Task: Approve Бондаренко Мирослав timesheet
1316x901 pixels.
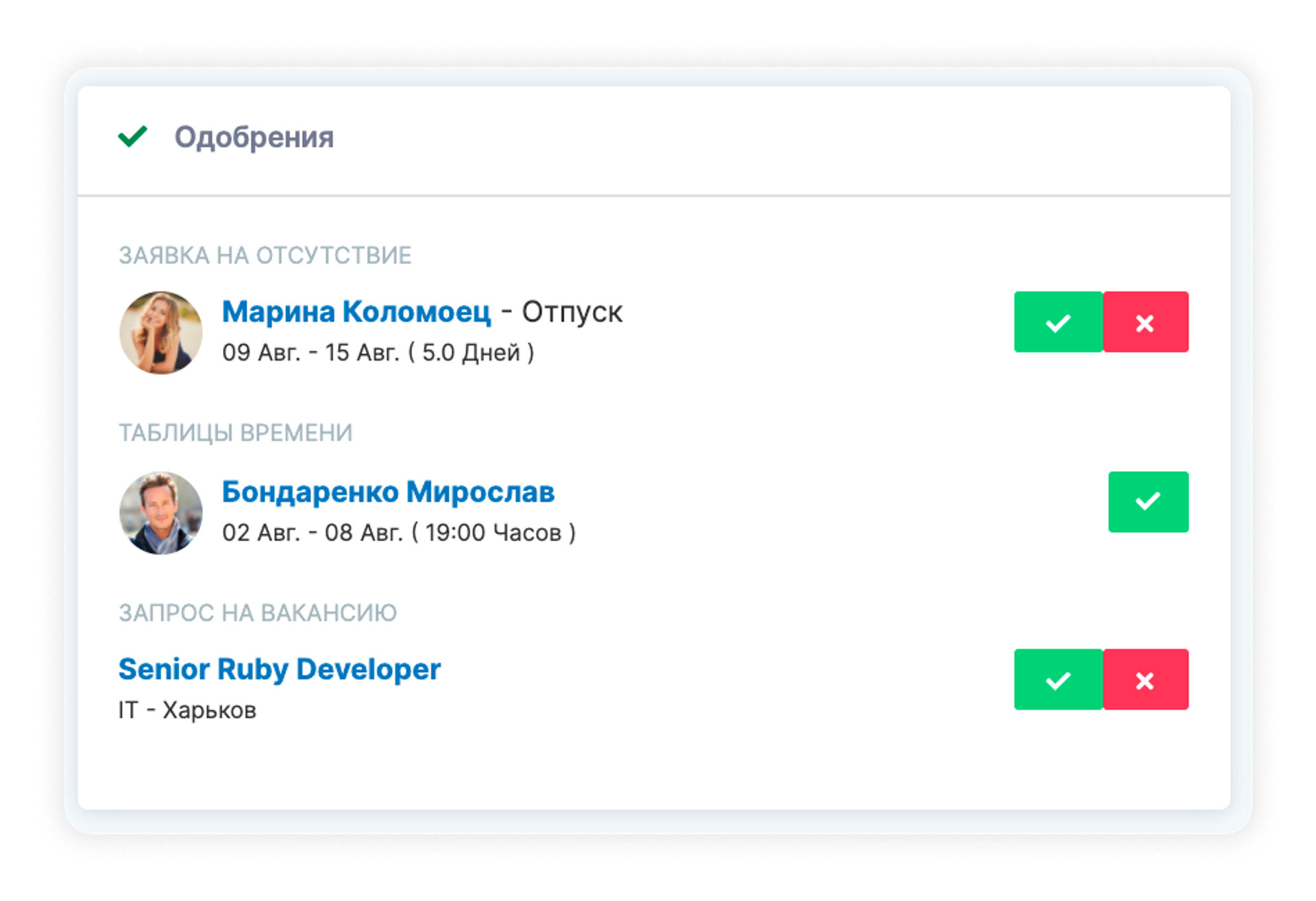Action: tap(1148, 502)
